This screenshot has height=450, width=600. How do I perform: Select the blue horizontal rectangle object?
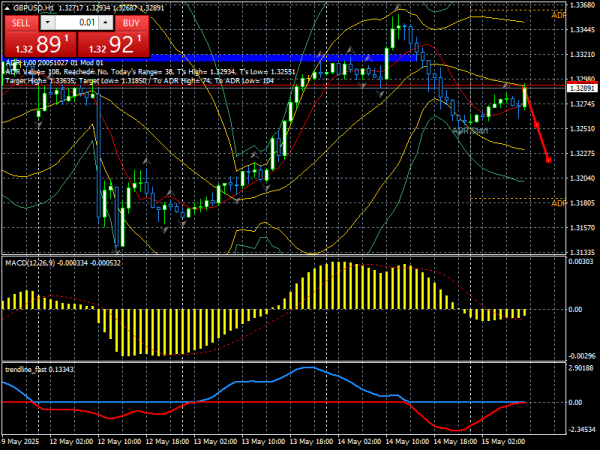point(283,58)
